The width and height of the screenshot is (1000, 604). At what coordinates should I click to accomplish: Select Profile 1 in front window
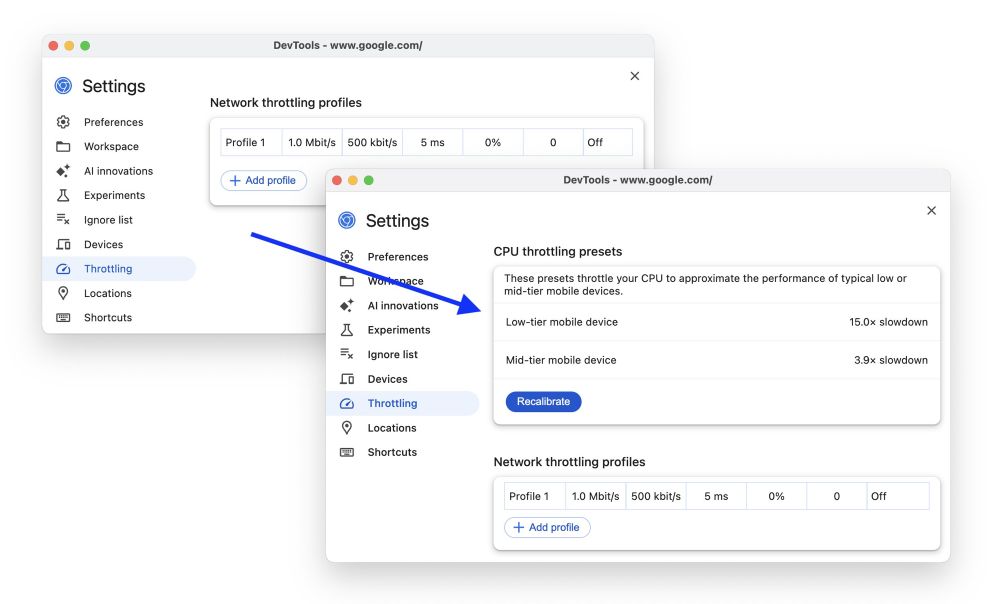point(534,496)
